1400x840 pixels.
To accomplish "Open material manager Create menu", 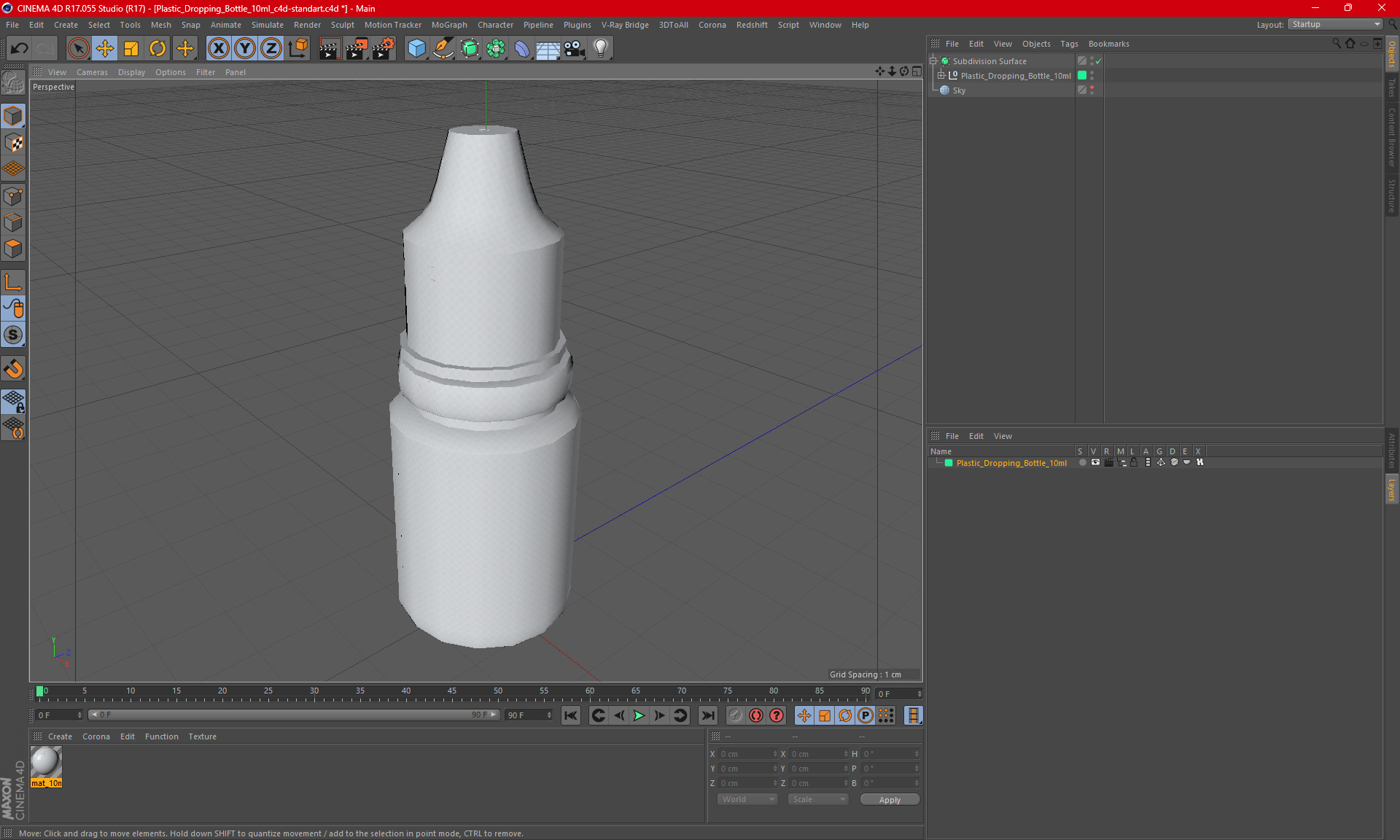I will 60,736.
